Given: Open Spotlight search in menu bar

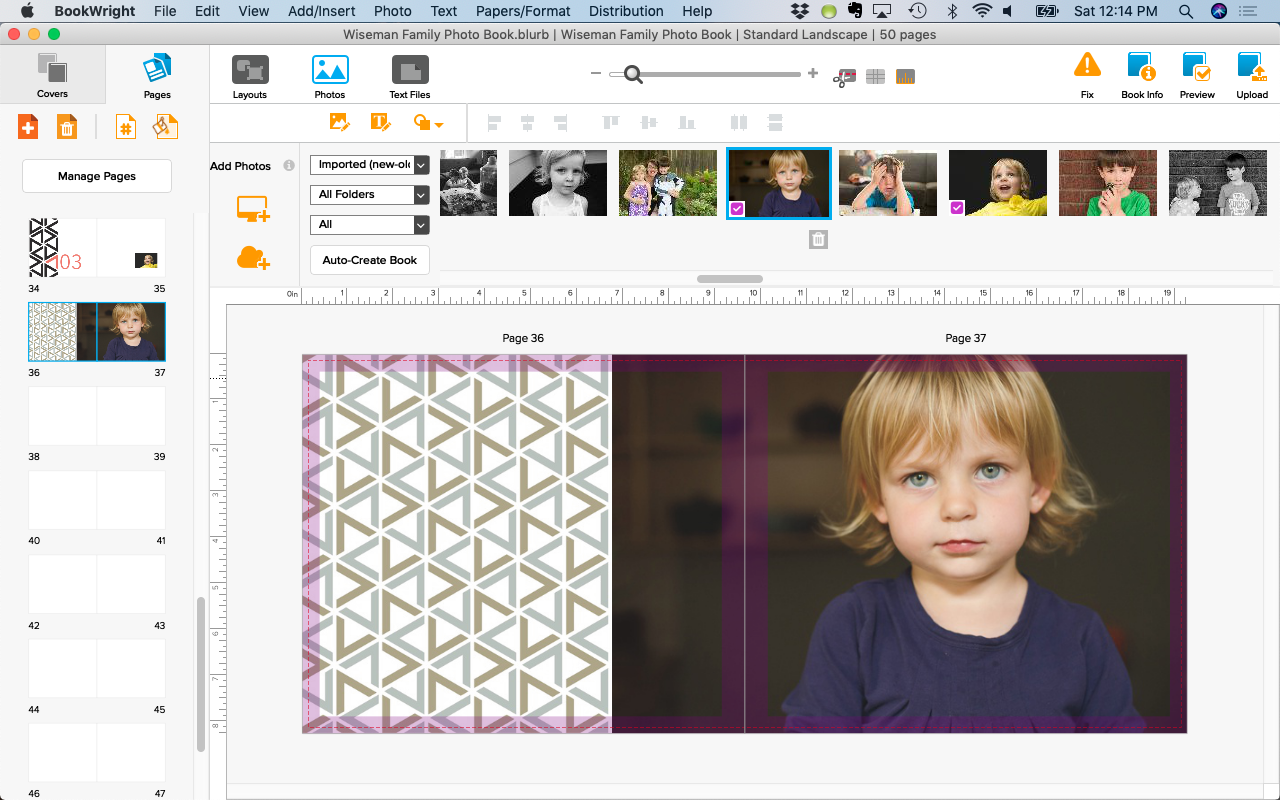Looking at the screenshot, I should coord(1185,11).
